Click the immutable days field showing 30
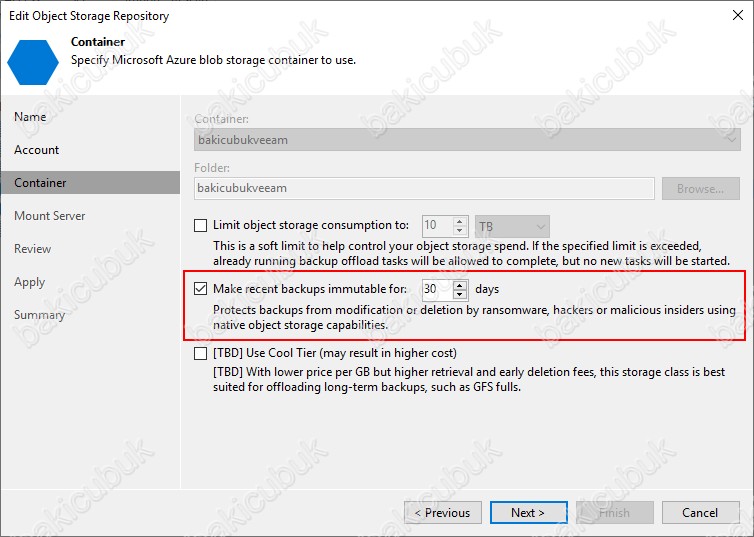 pyautogui.click(x=437, y=289)
